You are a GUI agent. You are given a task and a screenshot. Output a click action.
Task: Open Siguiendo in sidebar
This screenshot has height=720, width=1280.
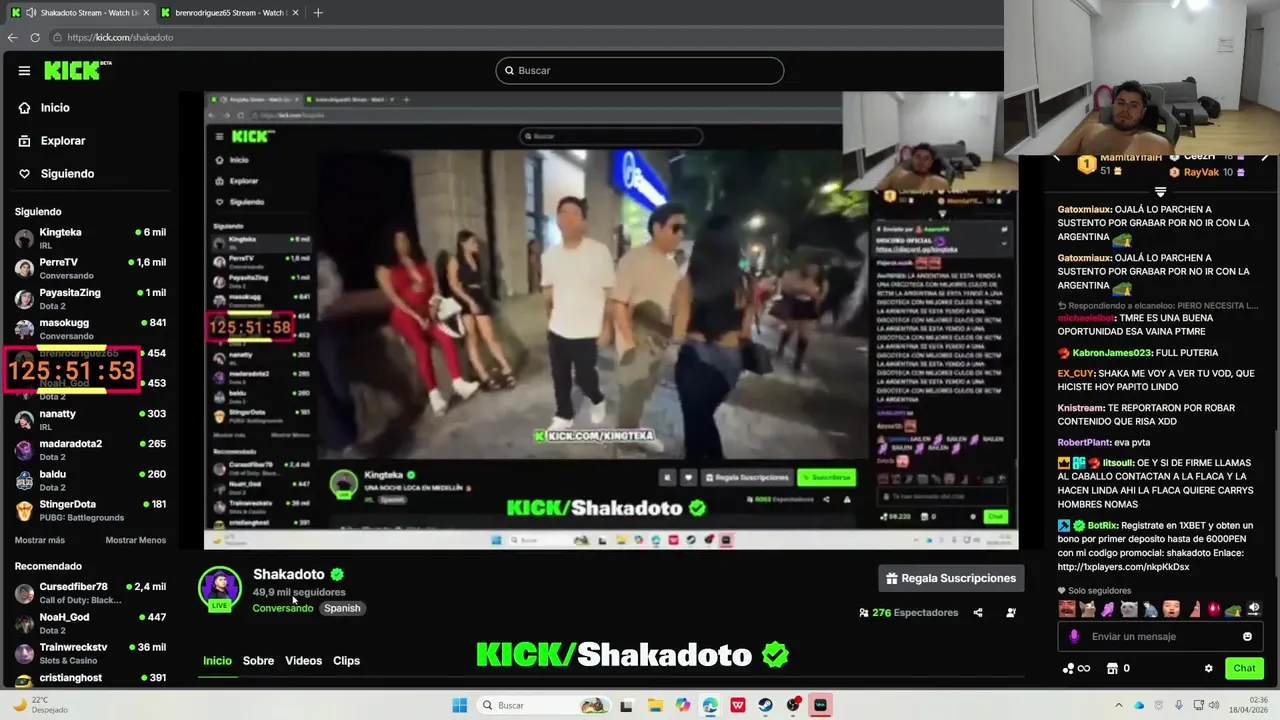click(x=56, y=174)
